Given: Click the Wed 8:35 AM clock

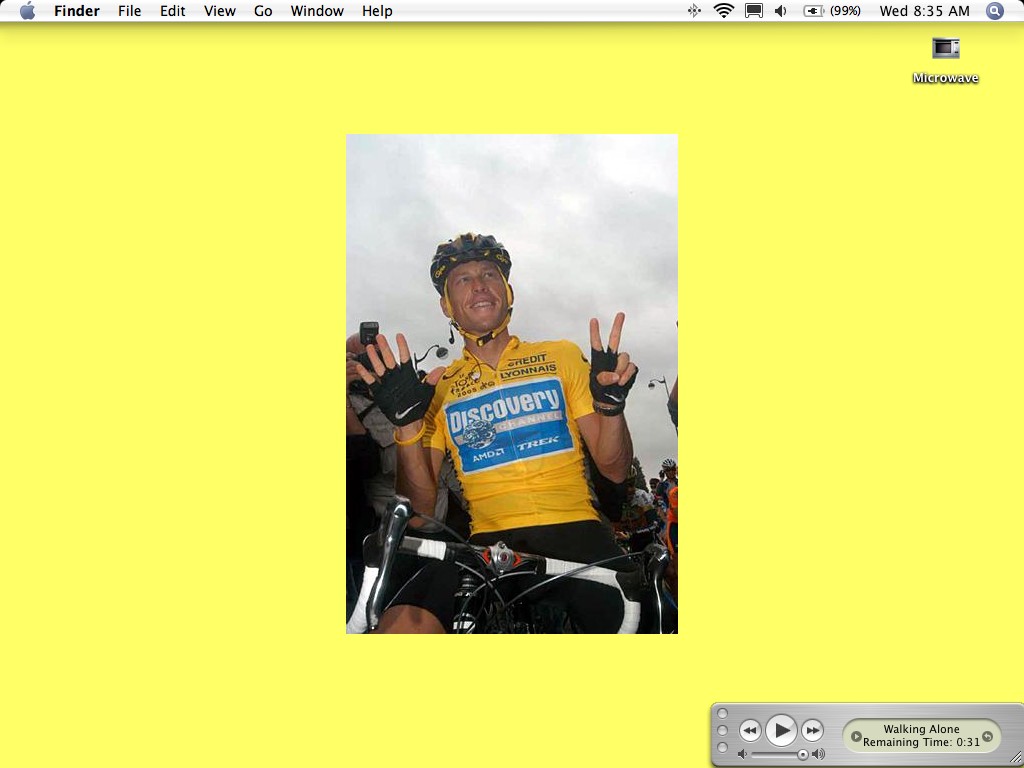Looking at the screenshot, I should click(x=924, y=10).
